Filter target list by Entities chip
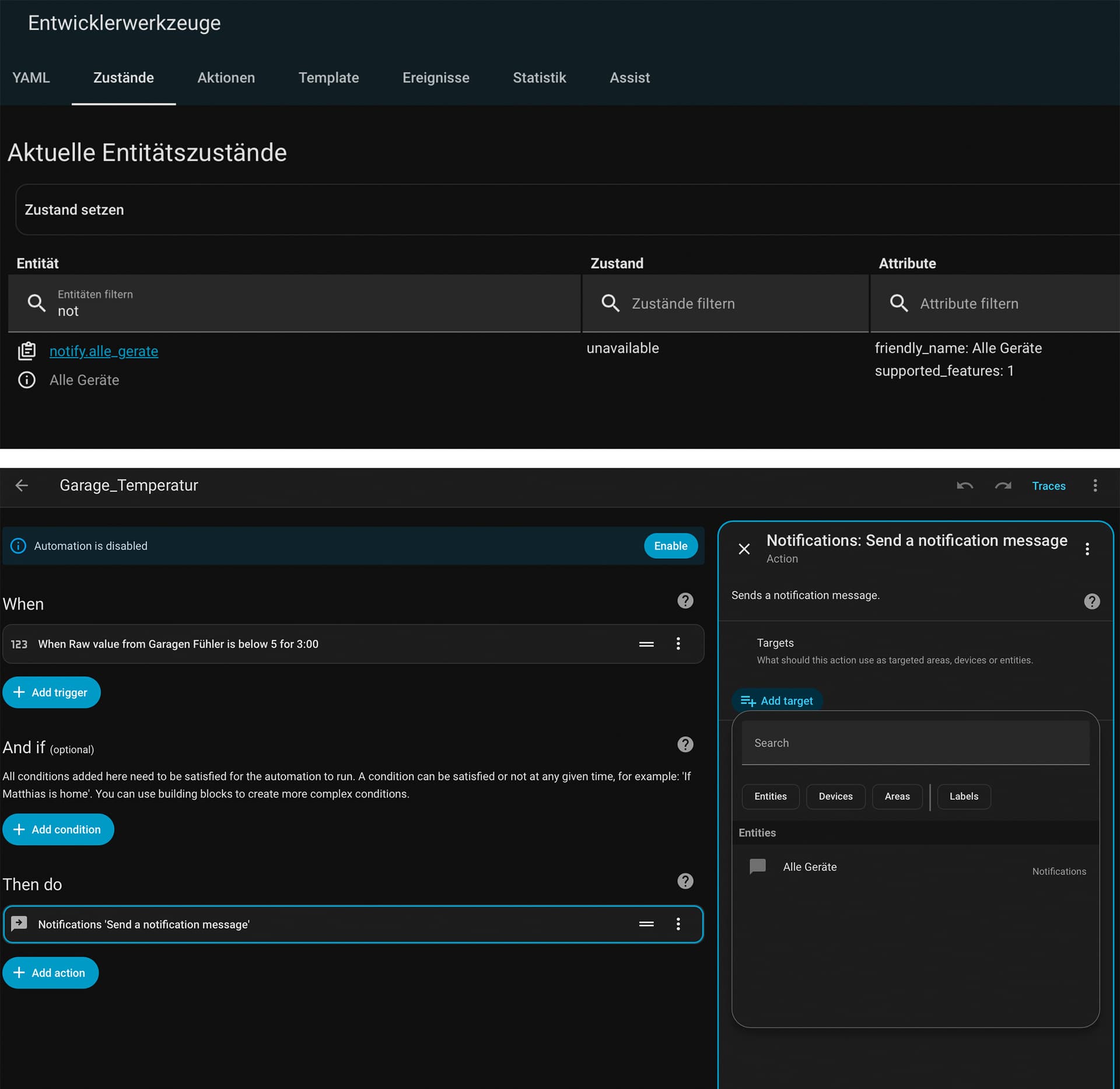This screenshot has height=1089, width=1120. click(770, 797)
